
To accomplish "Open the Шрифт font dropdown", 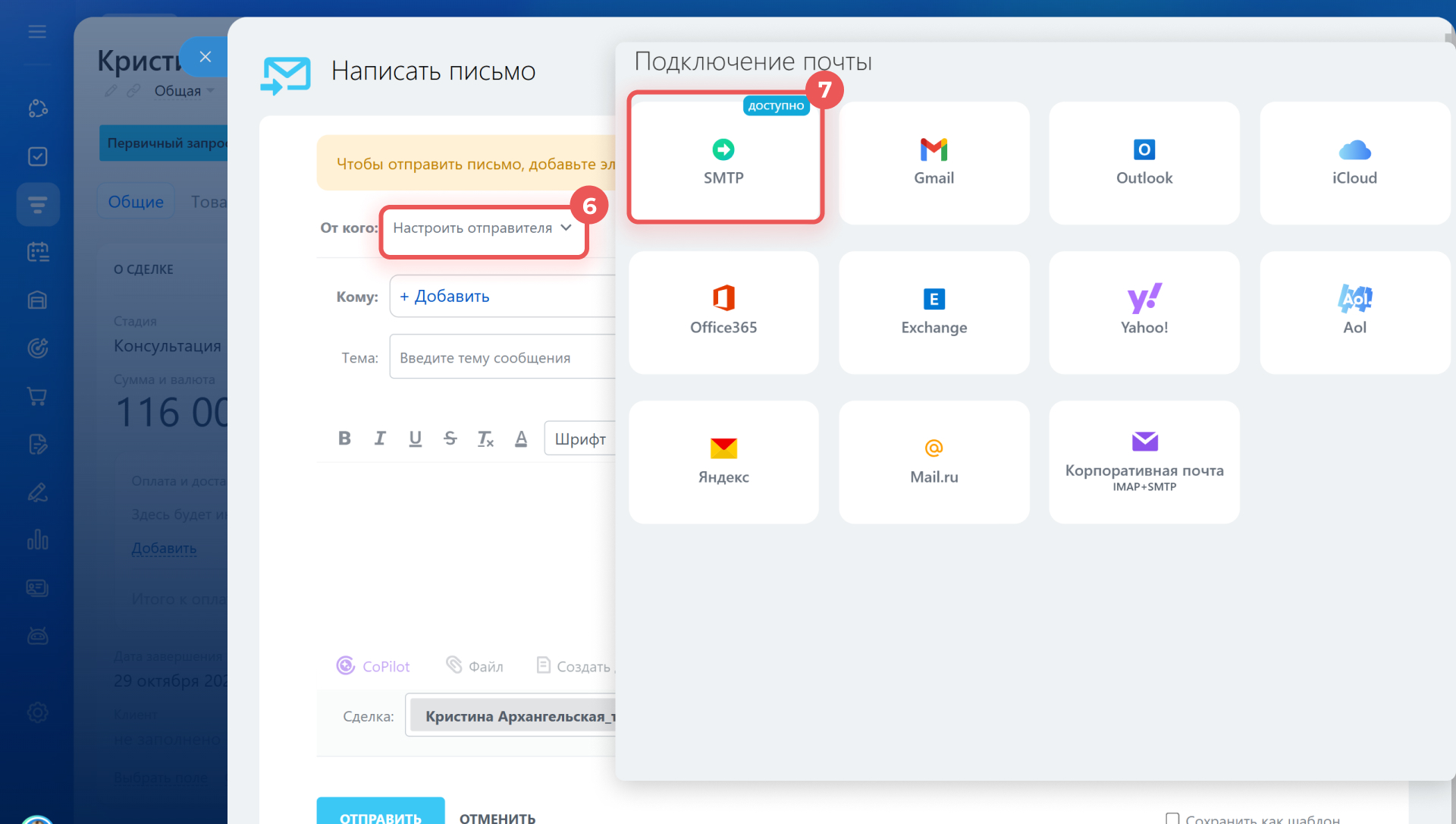I will coord(579,439).
